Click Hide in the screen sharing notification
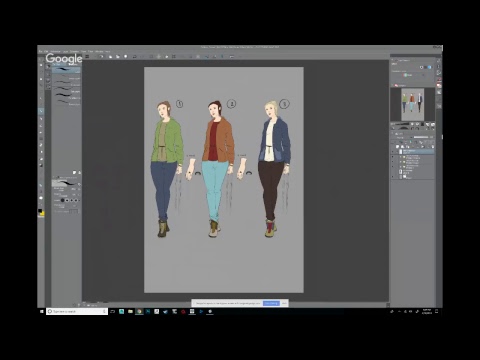This screenshot has height=360, width=480. pyautogui.click(x=284, y=303)
